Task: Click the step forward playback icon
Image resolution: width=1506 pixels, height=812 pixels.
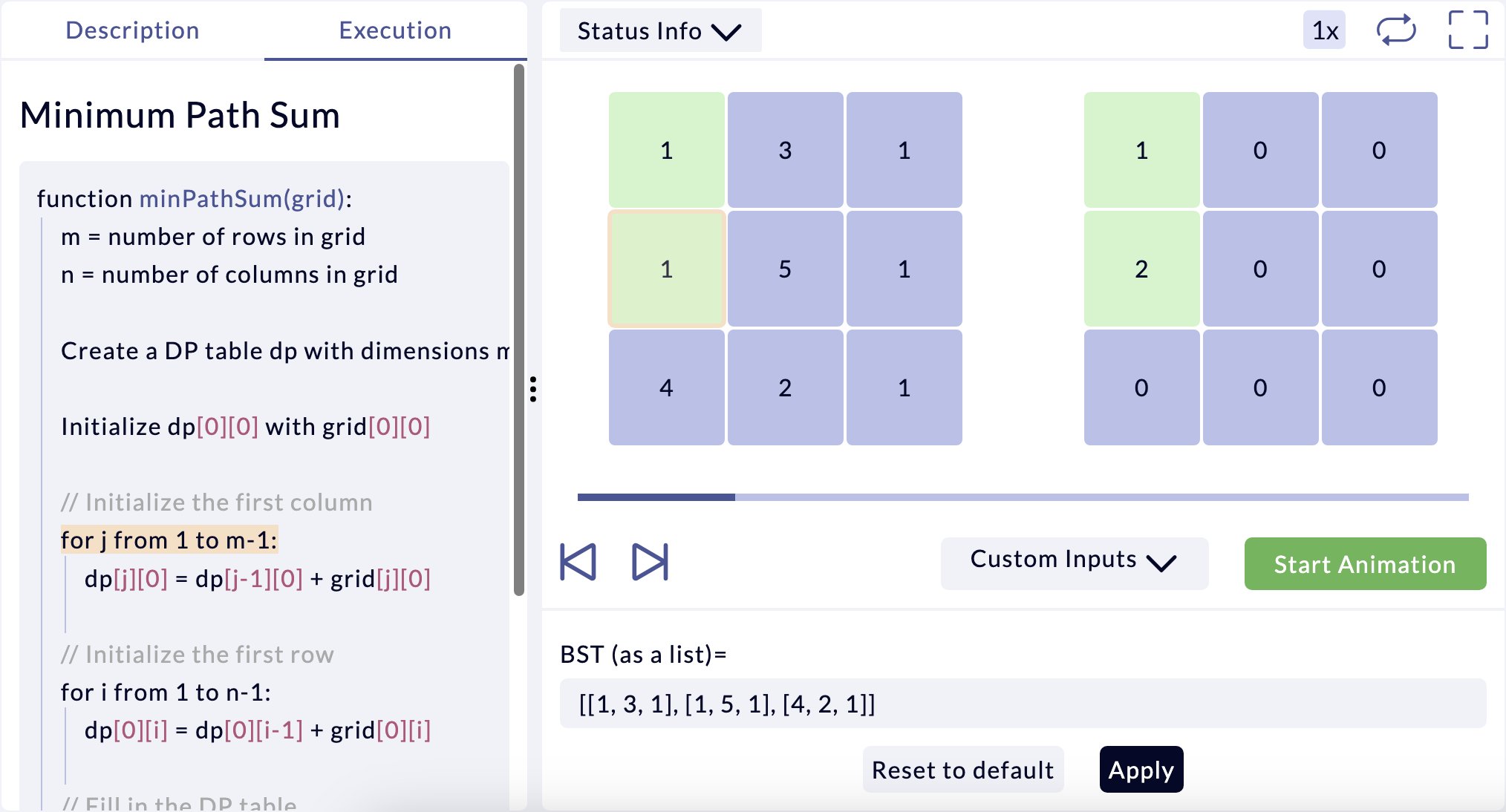Action: click(x=648, y=562)
